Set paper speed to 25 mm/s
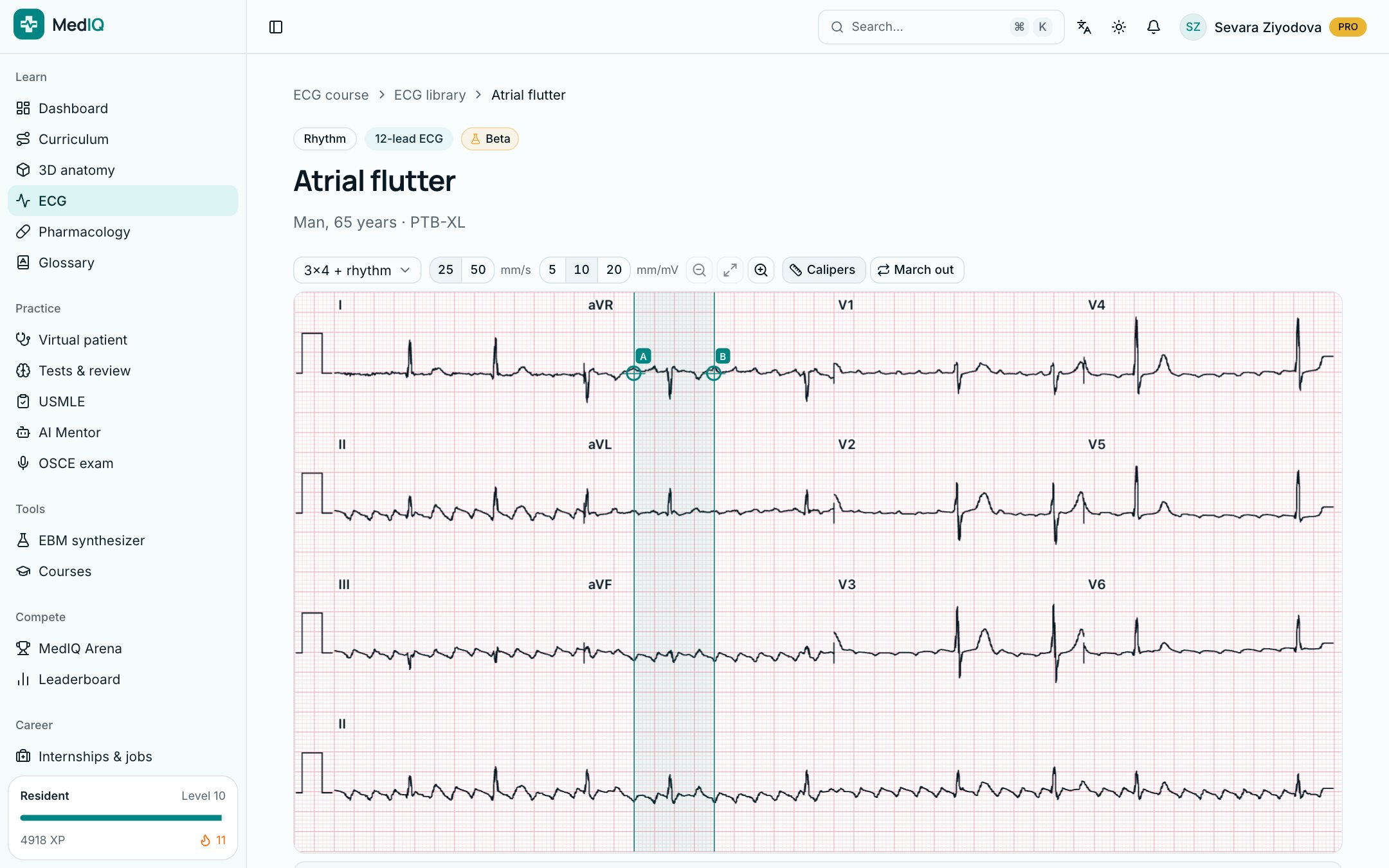 [446, 270]
